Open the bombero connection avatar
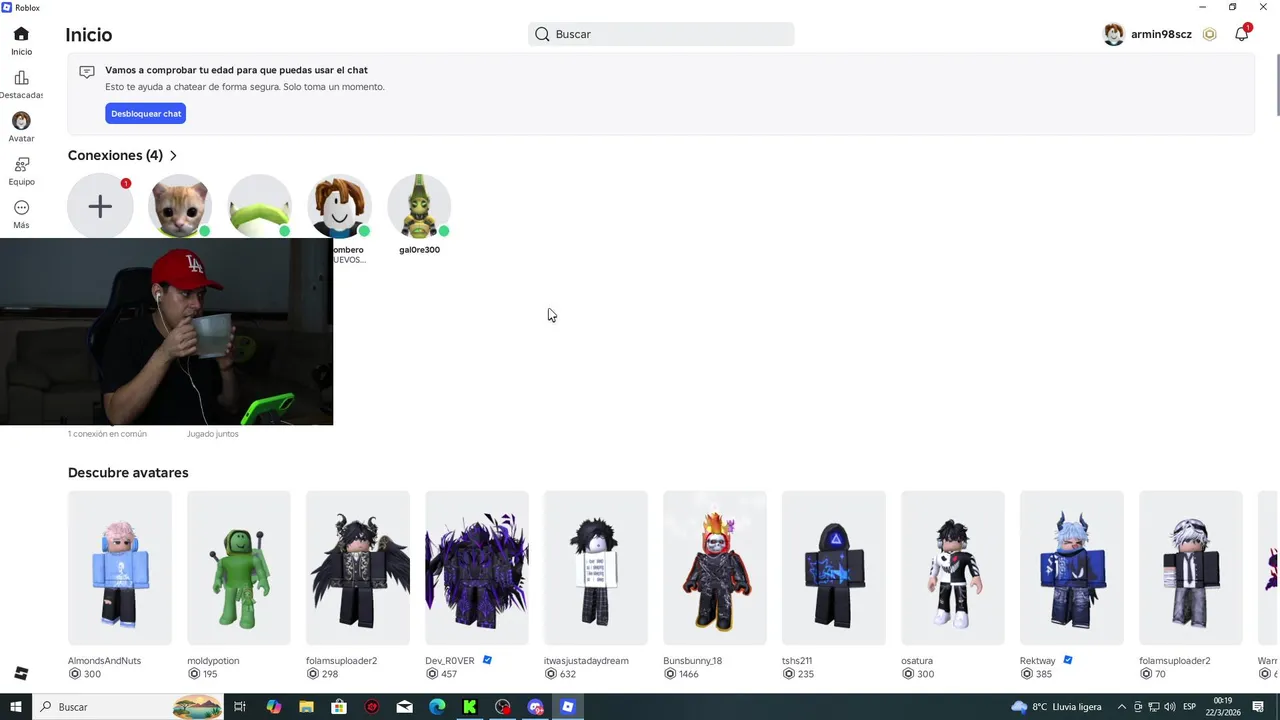 point(340,206)
